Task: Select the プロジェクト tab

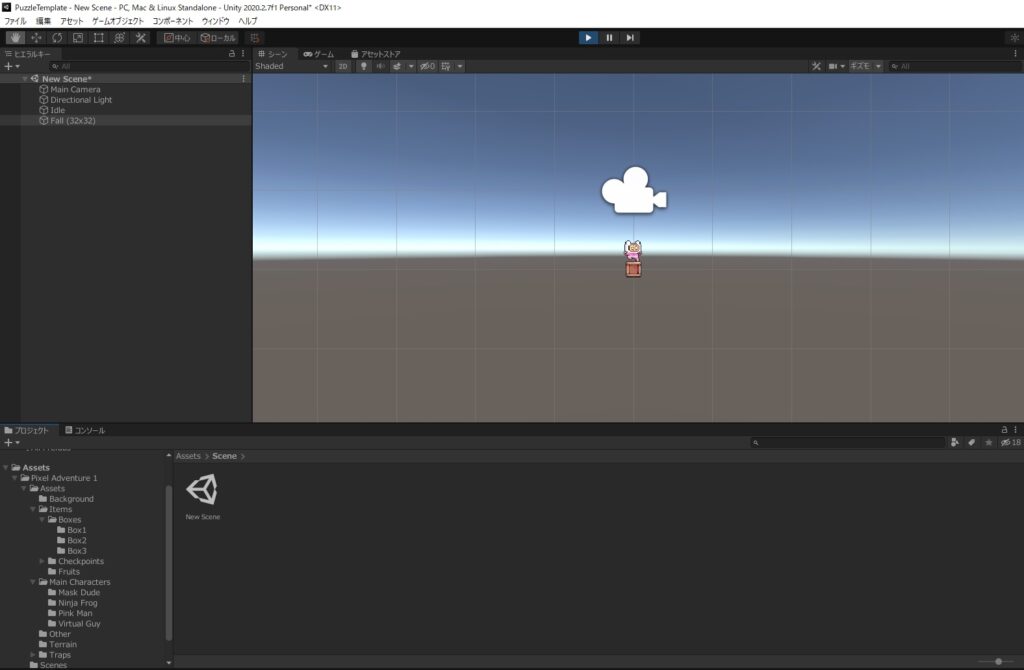Action: pyautogui.click(x=27, y=430)
